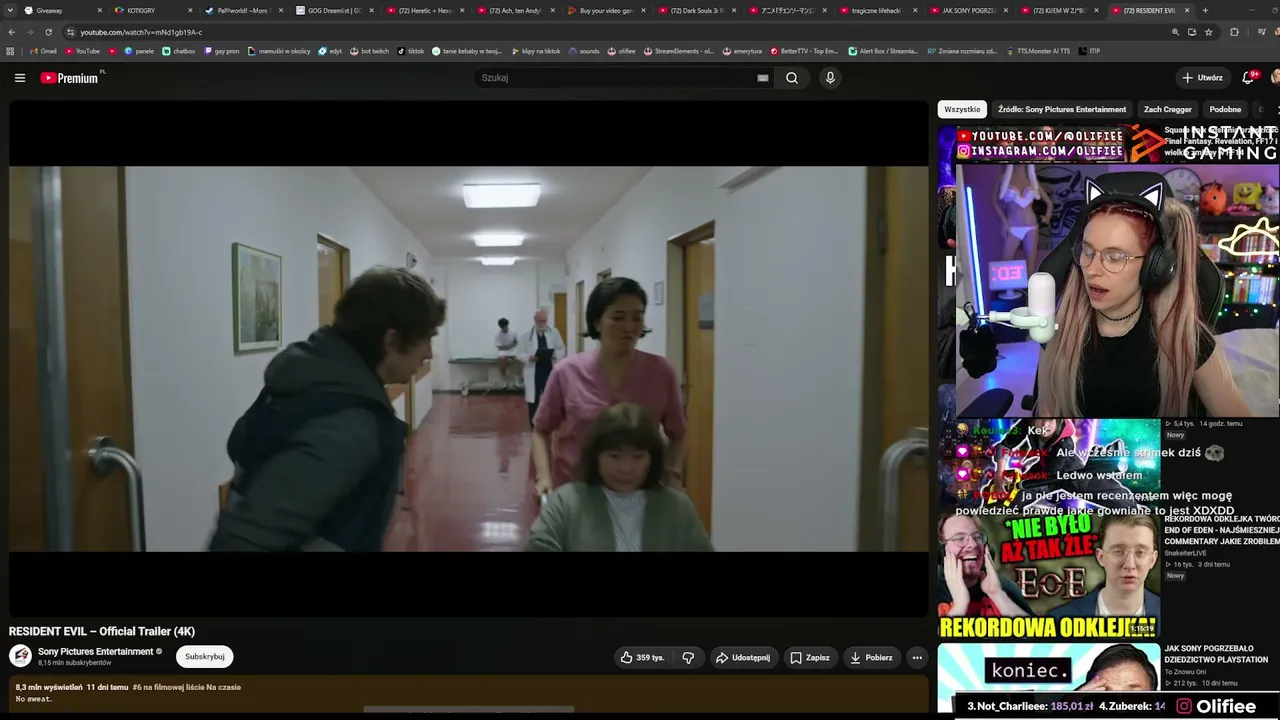1280x720 pixels.
Task: Open the Rekordowa Odklejka video thumbnail
Action: click(x=1049, y=575)
